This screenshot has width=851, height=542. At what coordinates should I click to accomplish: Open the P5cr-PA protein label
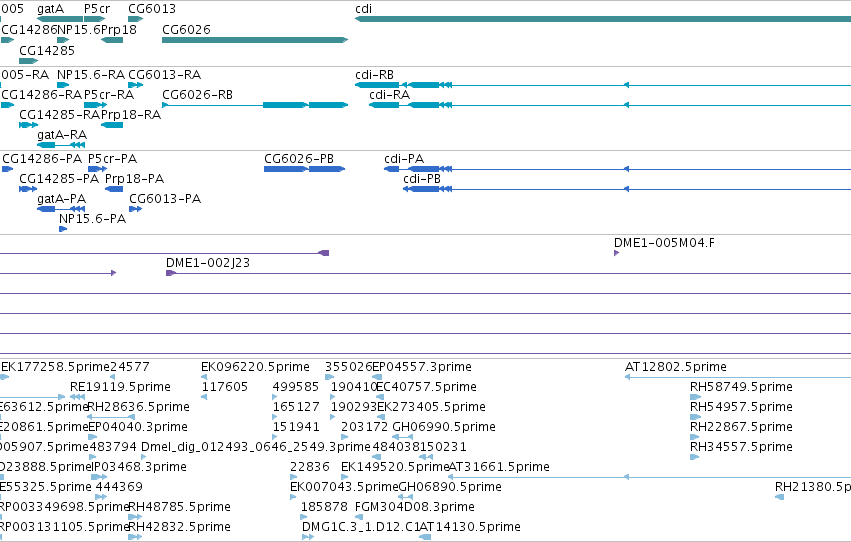(113, 158)
